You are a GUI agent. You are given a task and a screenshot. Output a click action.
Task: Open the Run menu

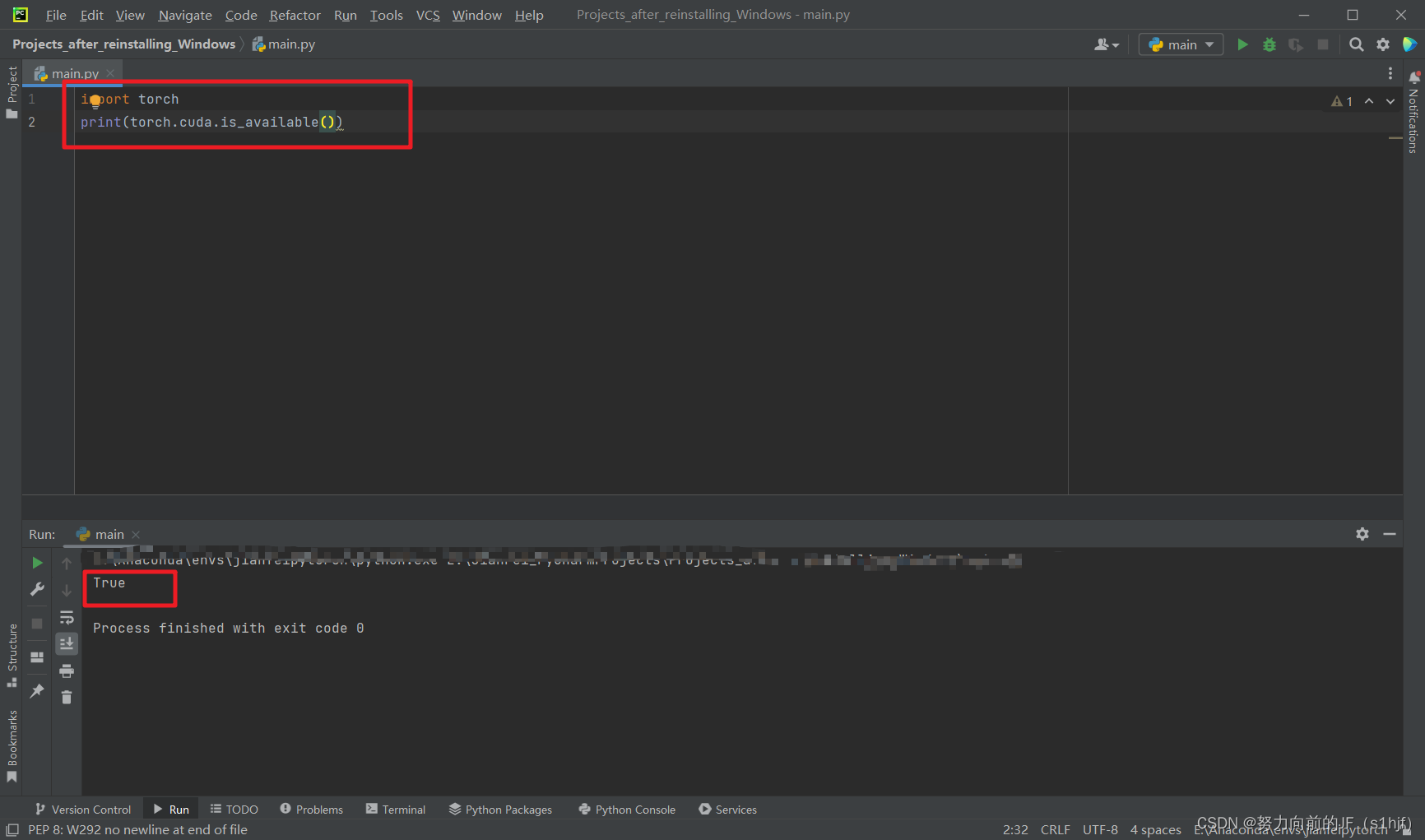346,15
